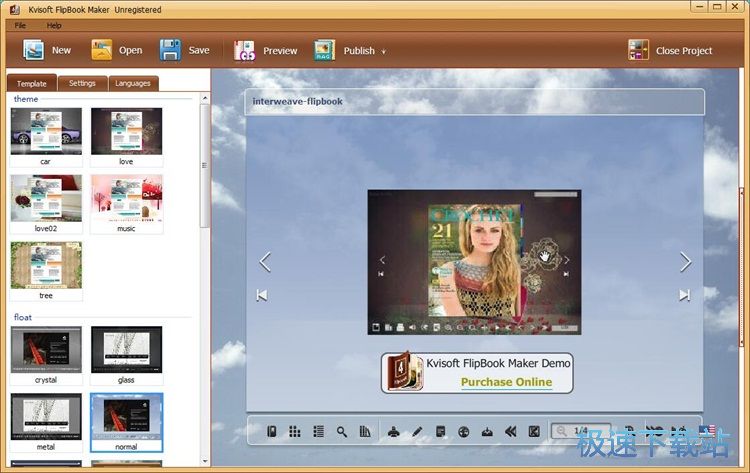Open the Publish dropdown menu
Viewport: 750px width, 473px height.
click(x=383, y=51)
